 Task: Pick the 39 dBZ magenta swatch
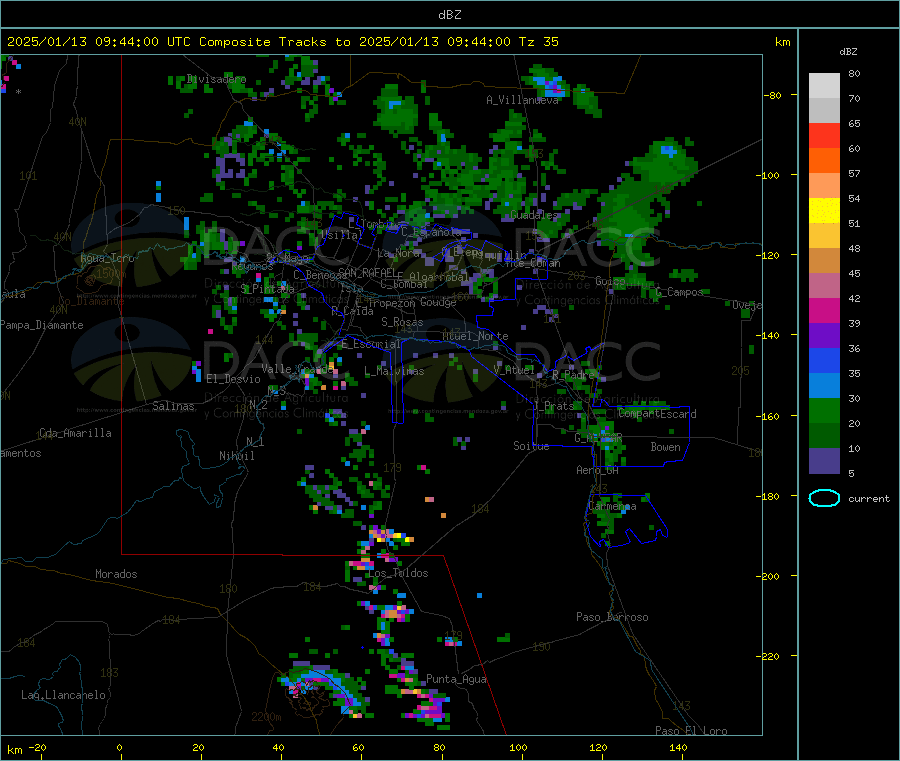click(824, 311)
